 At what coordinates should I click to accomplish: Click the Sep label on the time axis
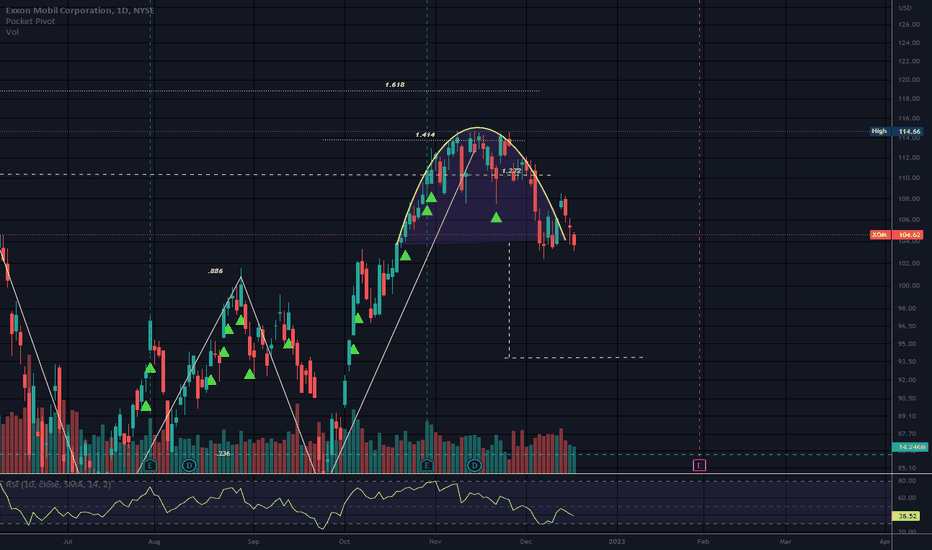pos(253,542)
